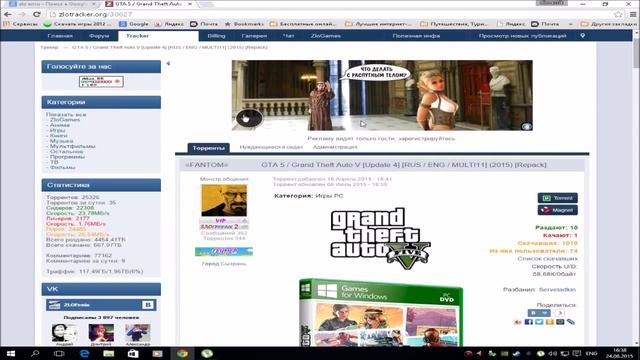This screenshot has height=360, width=640.
Task: Click the pin icon in site nav bar
Action: pos(582,36)
